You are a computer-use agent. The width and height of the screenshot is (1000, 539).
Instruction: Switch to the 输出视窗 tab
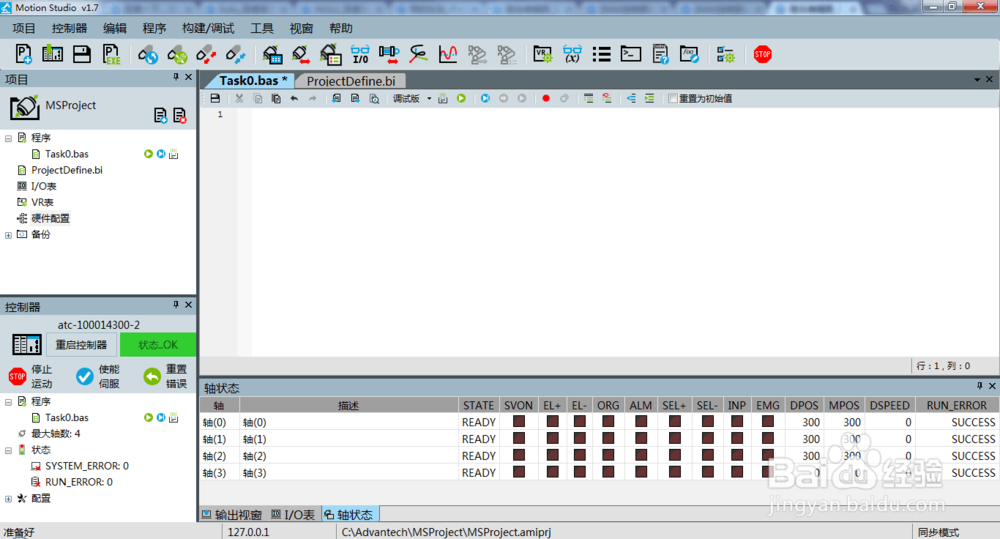coord(232,514)
